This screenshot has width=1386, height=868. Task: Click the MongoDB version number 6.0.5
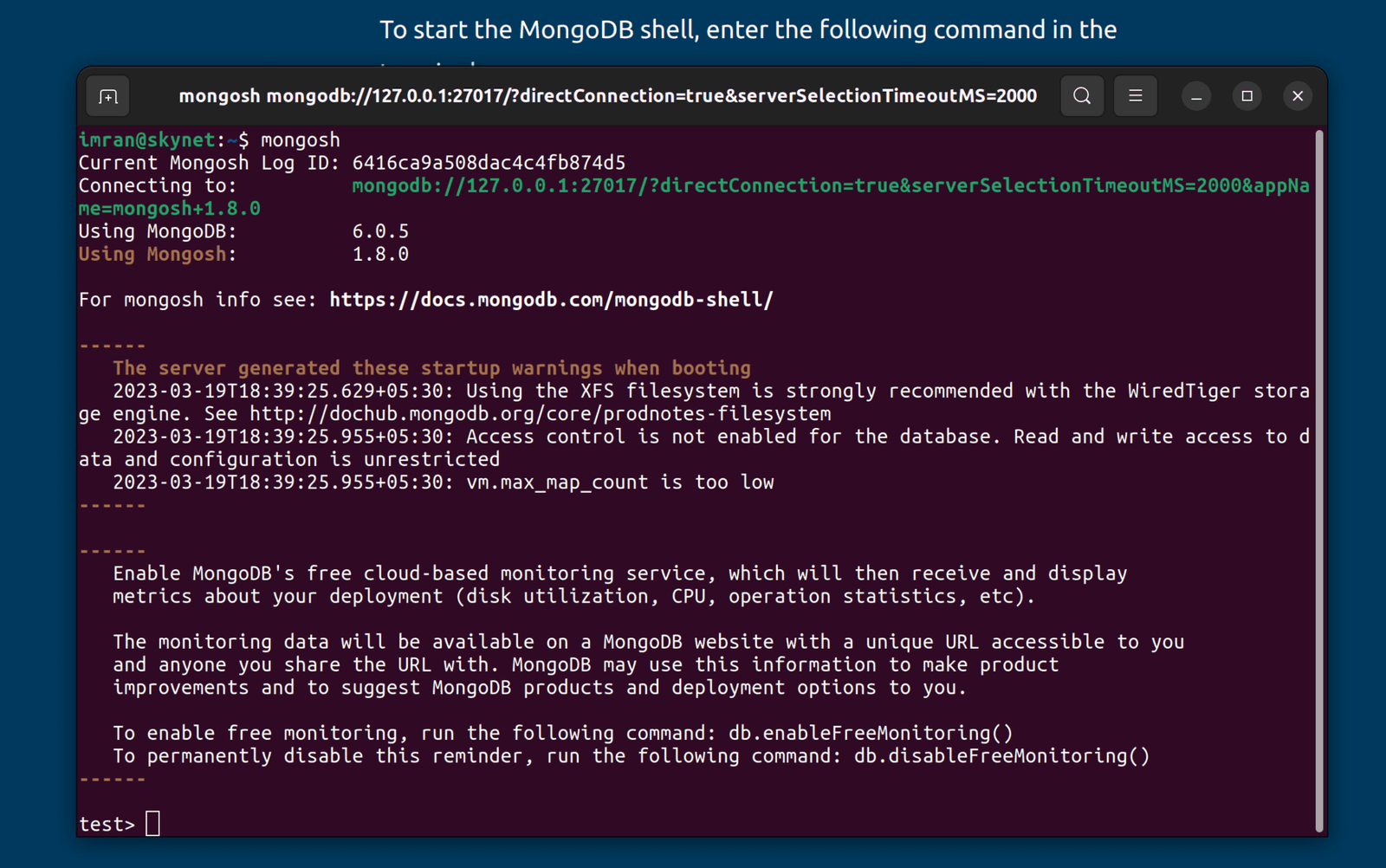tap(380, 231)
